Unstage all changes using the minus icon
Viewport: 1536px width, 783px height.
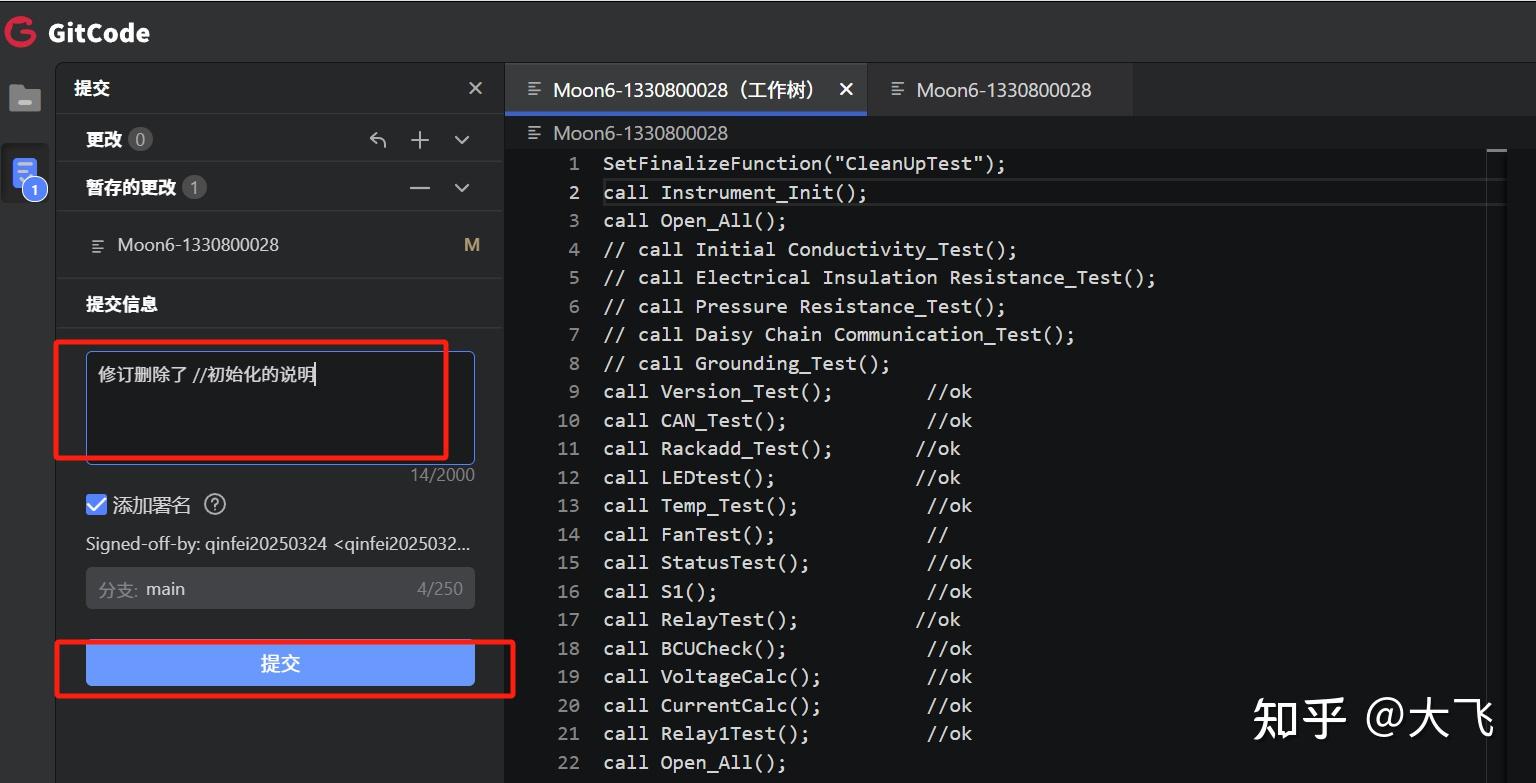pos(419,187)
